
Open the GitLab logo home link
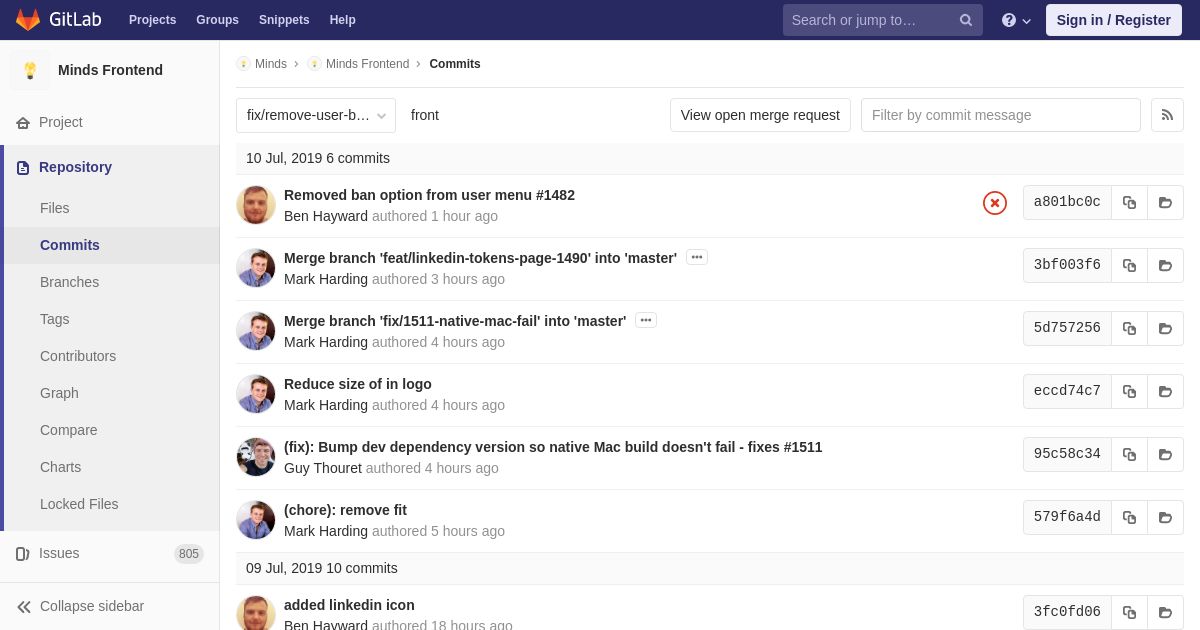tap(57, 20)
